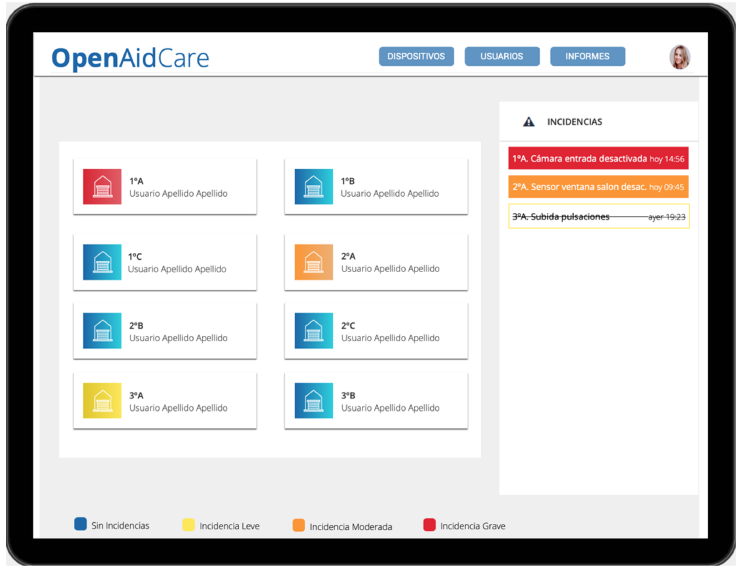The image size is (741, 570).
Task: Click the yellow Incidencia Leve legend swatch
Action: coord(189,525)
